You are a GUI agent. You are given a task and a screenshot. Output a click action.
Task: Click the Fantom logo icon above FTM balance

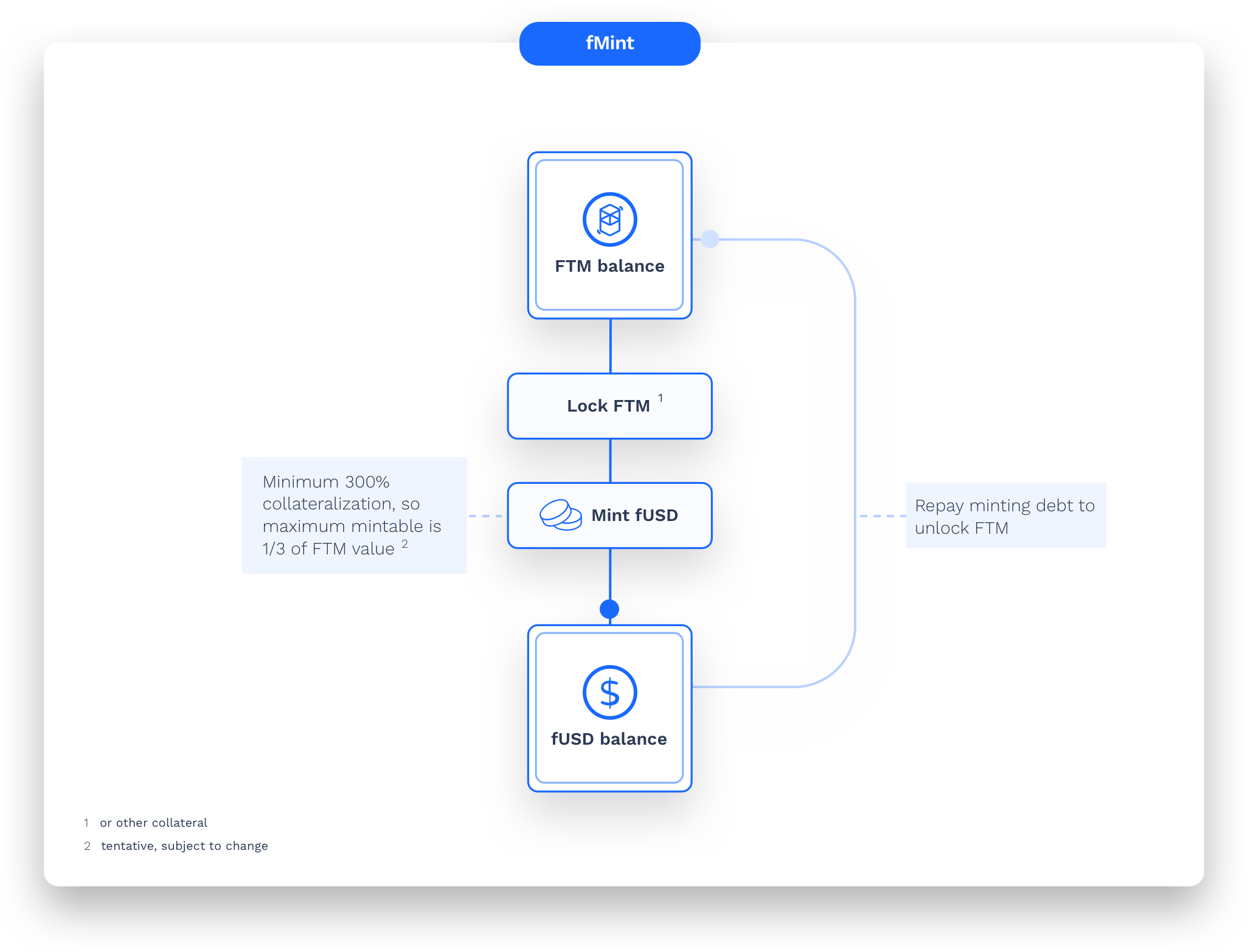(609, 220)
